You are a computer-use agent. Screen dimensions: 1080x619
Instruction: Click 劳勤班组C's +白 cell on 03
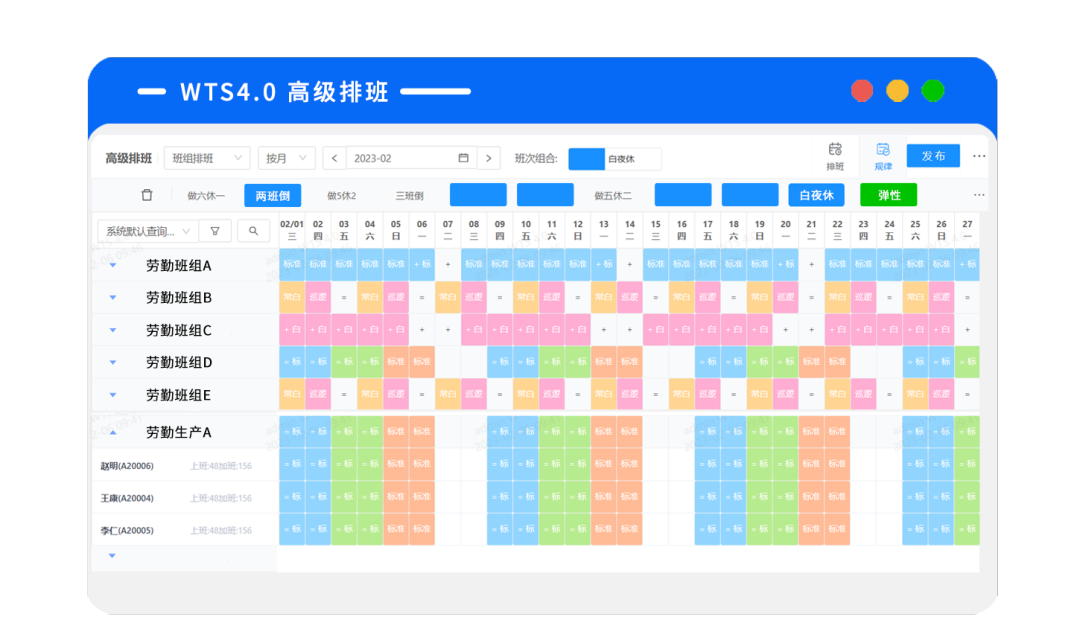tap(344, 330)
